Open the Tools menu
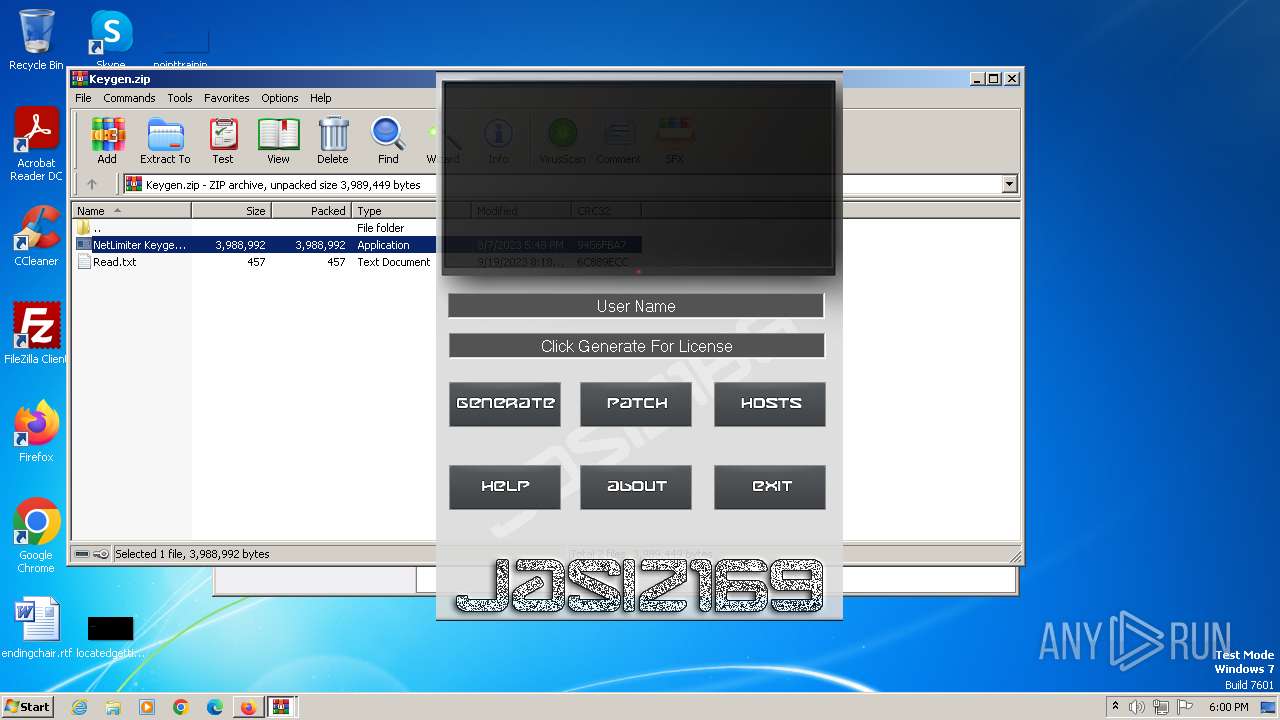This screenshot has width=1280, height=720. pyautogui.click(x=180, y=98)
